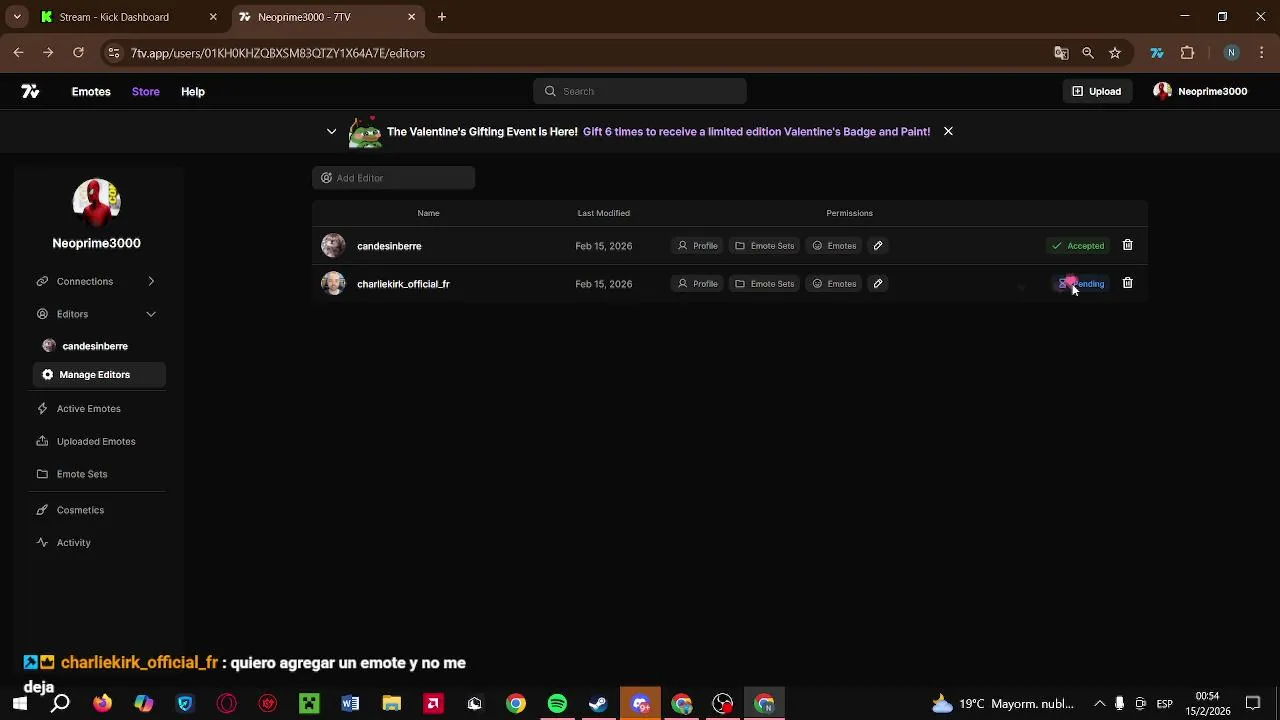The width and height of the screenshot is (1280, 720).
Task: Open Minecraft launcher from the taskbar
Action: pyautogui.click(x=309, y=704)
